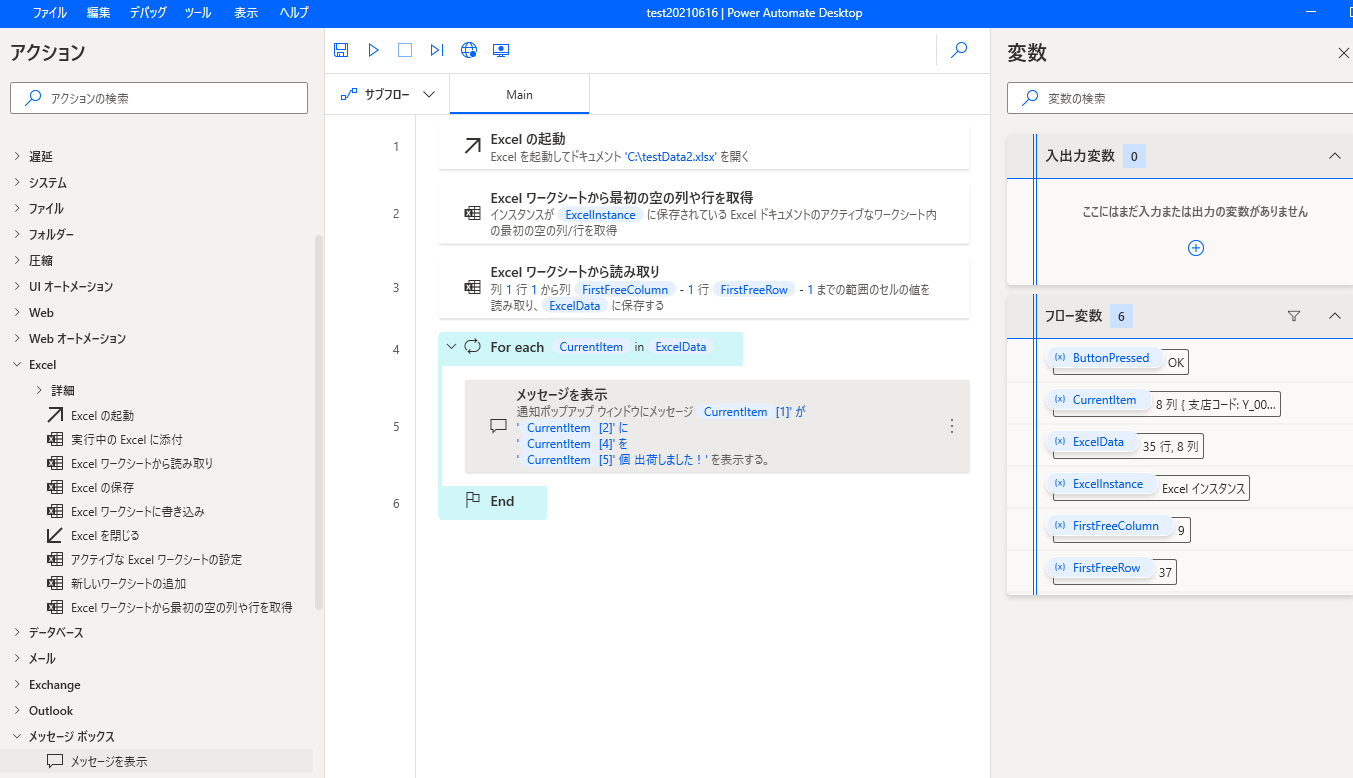Select Excel ワークシートに書き込み action

137,512
